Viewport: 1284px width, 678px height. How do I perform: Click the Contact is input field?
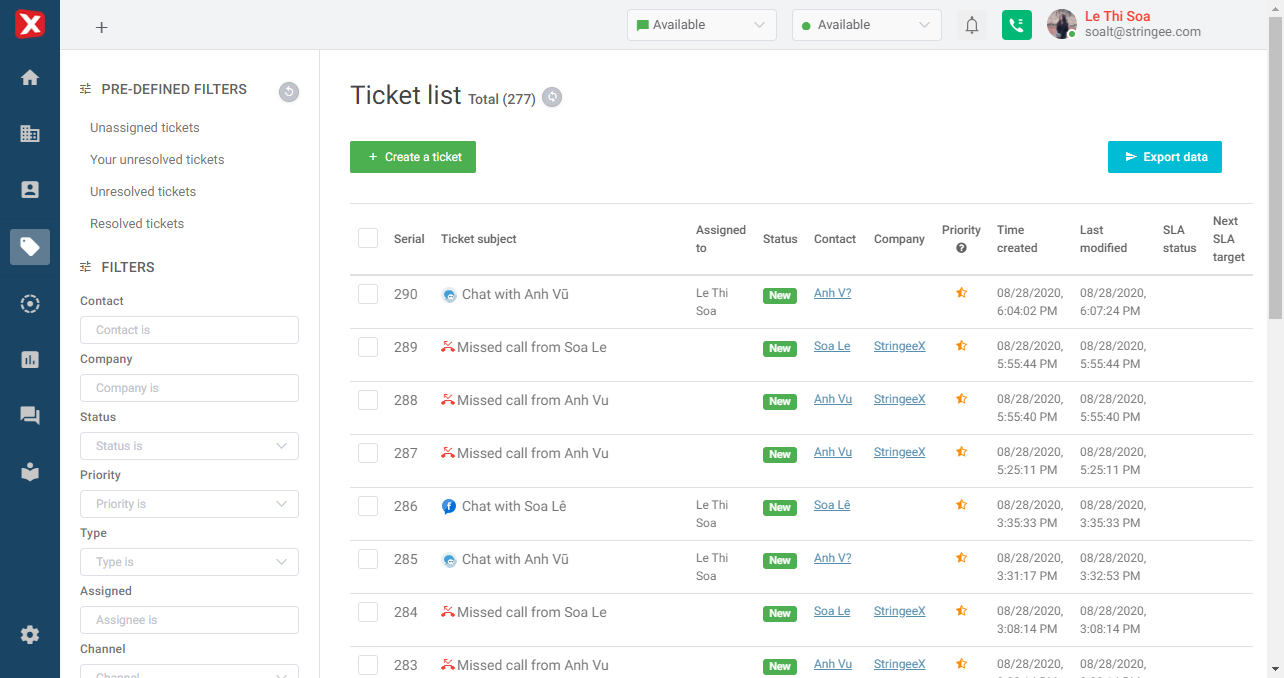(x=189, y=330)
